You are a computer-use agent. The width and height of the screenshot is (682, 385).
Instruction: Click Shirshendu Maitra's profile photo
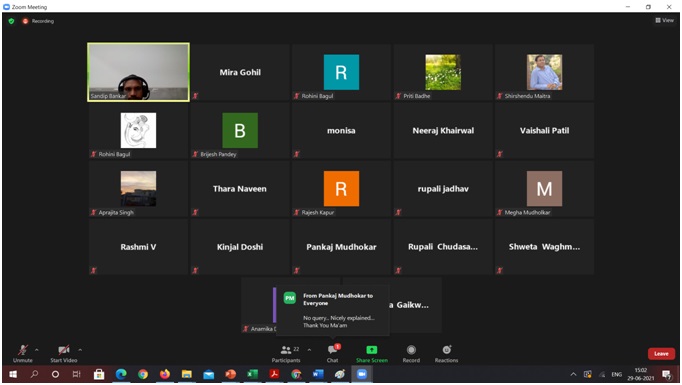(x=545, y=72)
